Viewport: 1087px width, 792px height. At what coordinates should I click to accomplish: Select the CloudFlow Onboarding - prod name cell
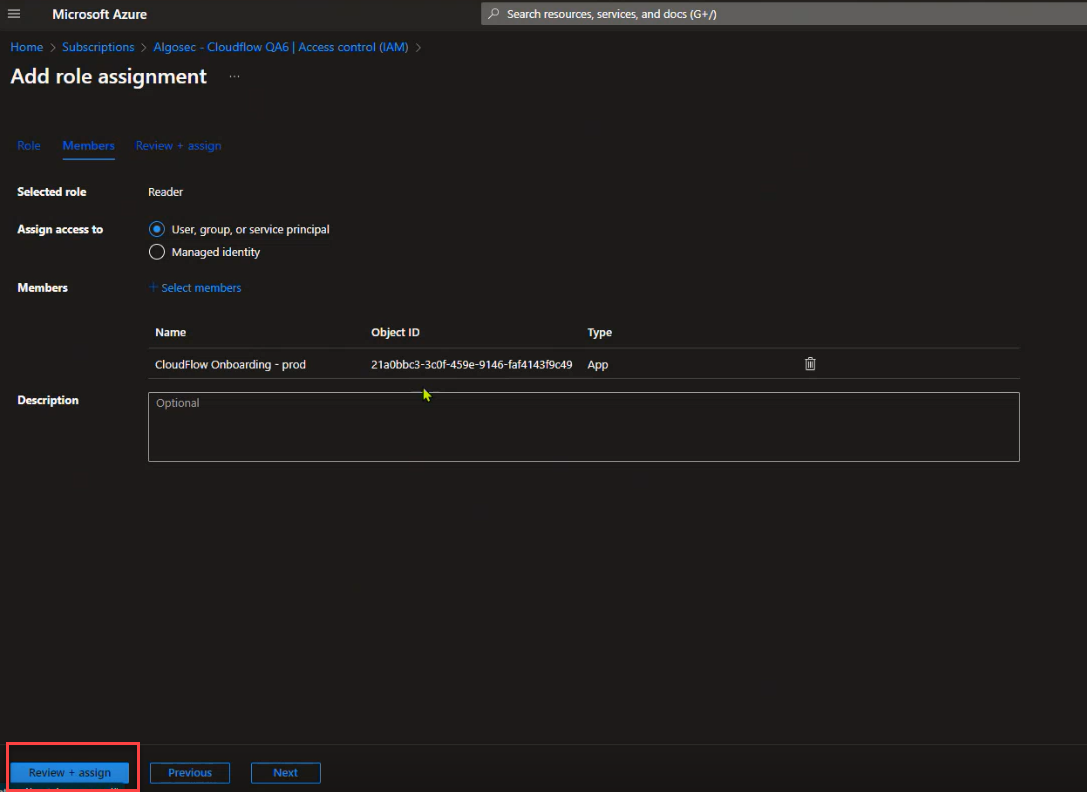tap(230, 364)
